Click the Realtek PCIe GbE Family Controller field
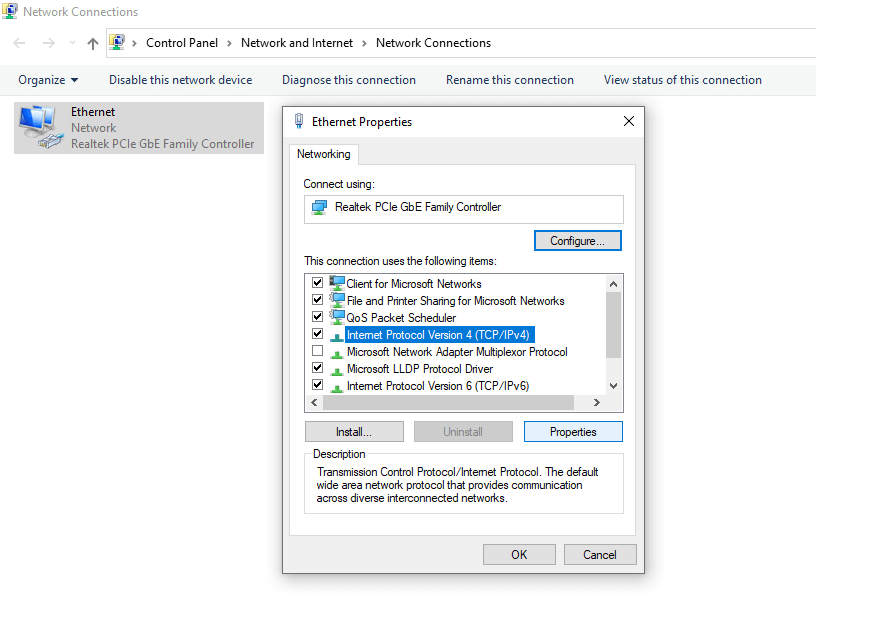The height and width of the screenshot is (624, 873). (464, 209)
